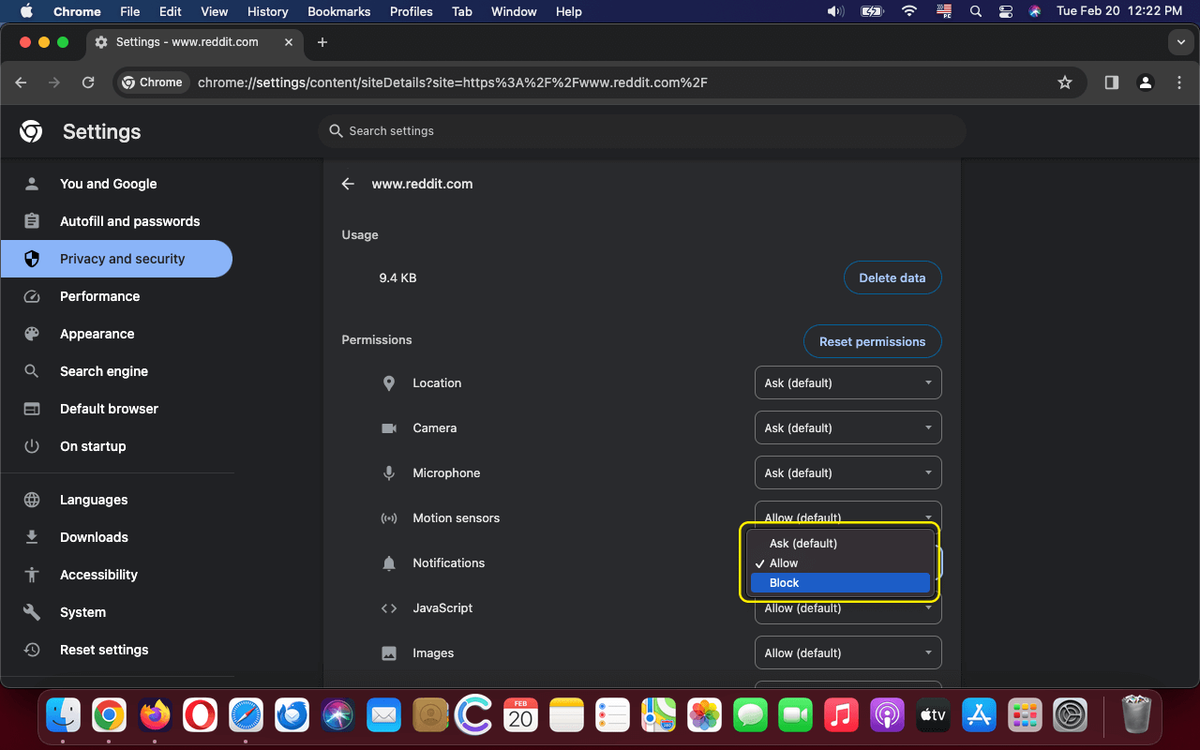Select the Settings - www.reddit.com tab

point(192,43)
